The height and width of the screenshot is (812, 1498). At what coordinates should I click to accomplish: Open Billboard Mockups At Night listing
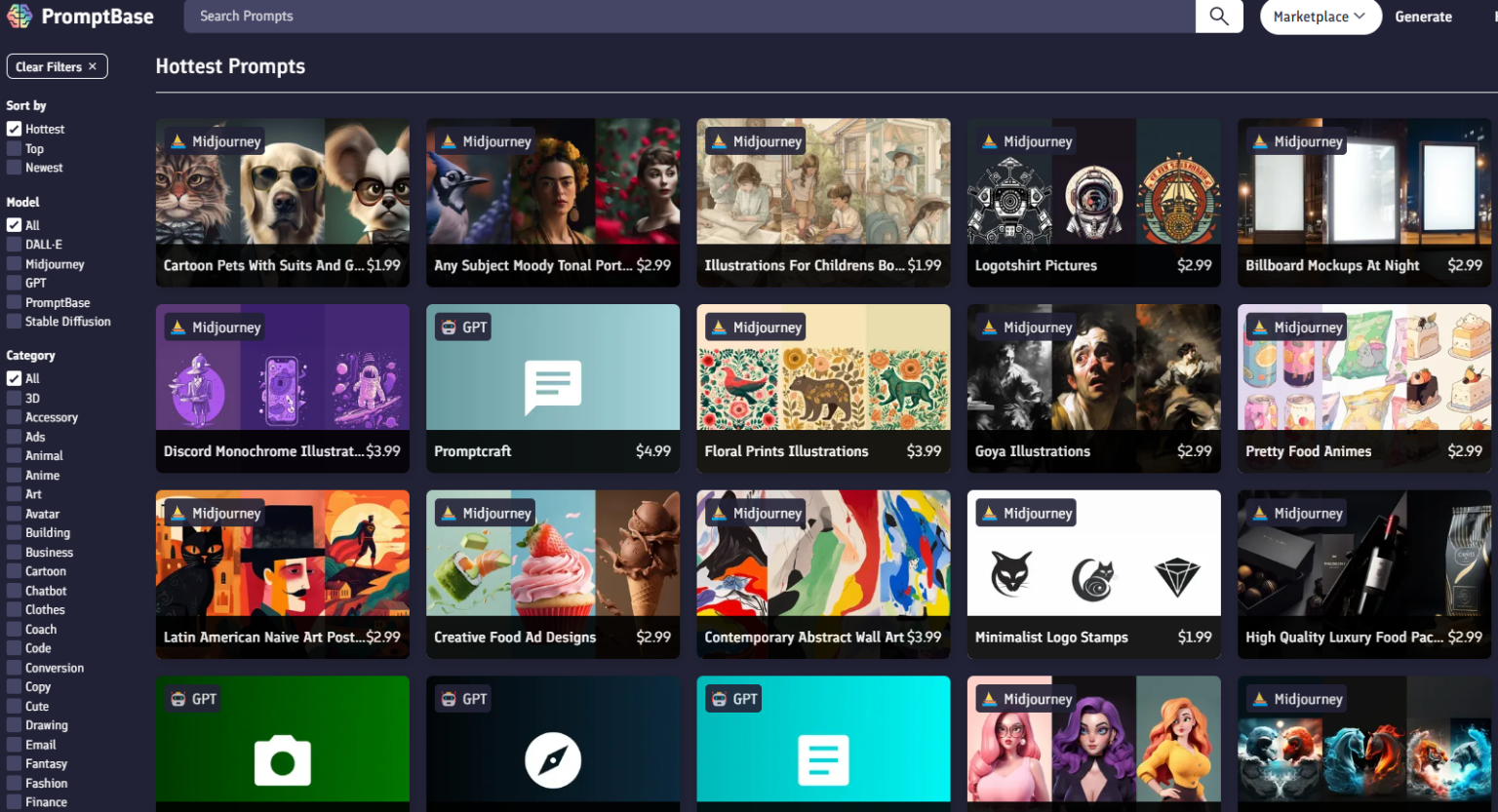[1363, 202]
